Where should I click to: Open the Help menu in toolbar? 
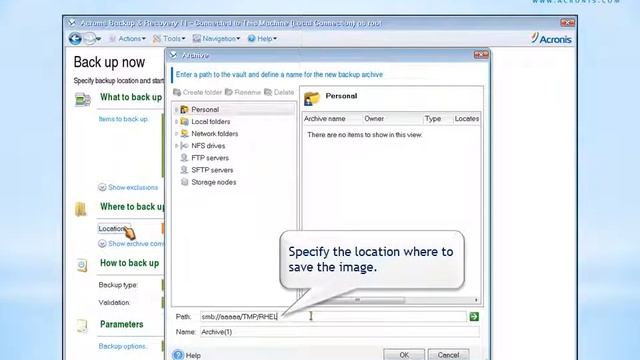[x=262, y=39]
